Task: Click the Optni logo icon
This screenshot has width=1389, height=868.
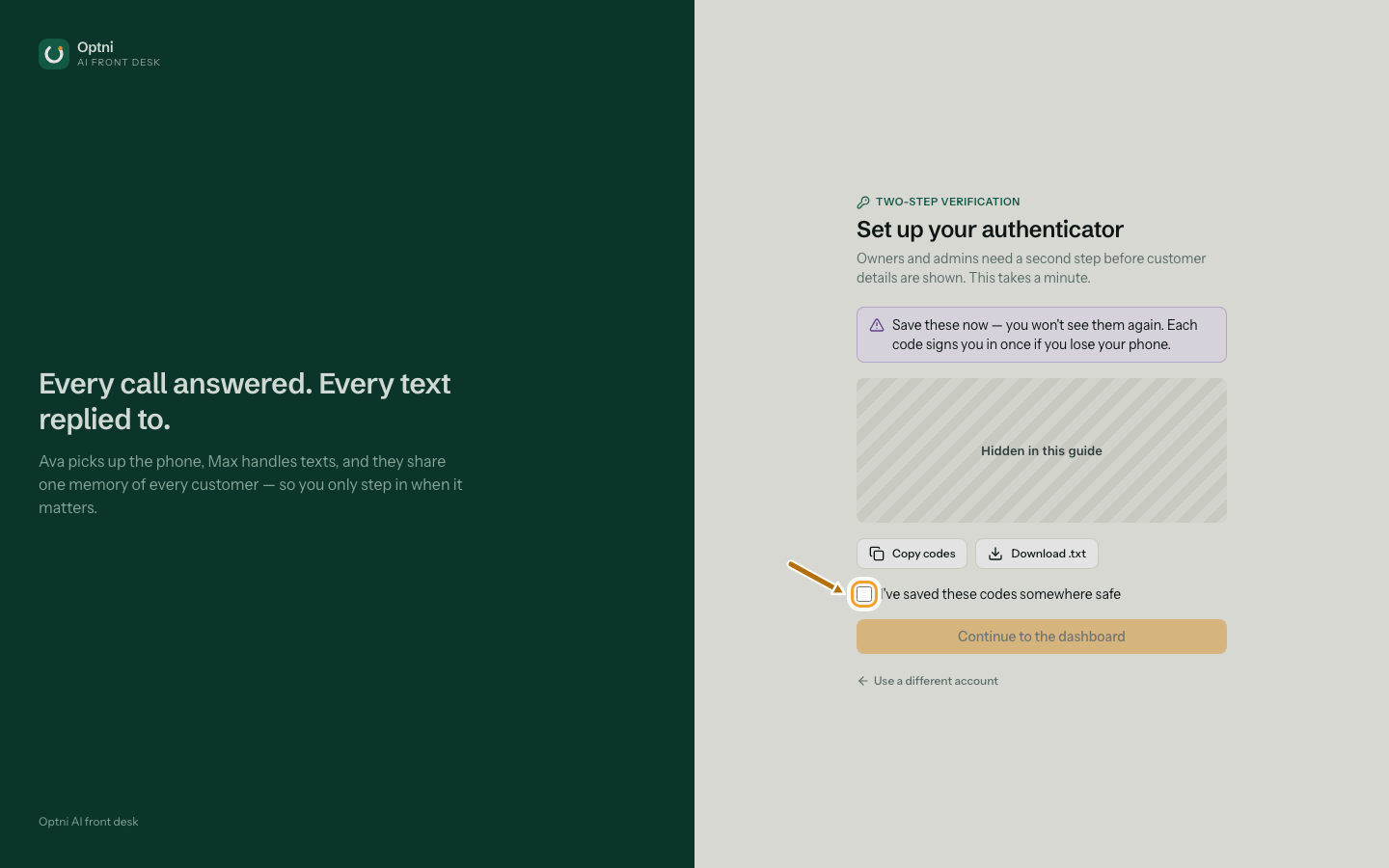Action: 54,54
